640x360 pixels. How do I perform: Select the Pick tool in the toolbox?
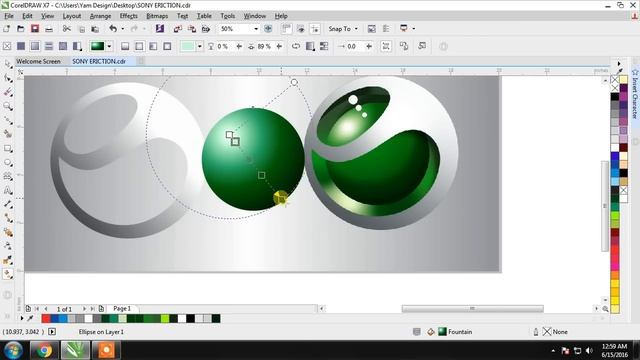[8, 64]
